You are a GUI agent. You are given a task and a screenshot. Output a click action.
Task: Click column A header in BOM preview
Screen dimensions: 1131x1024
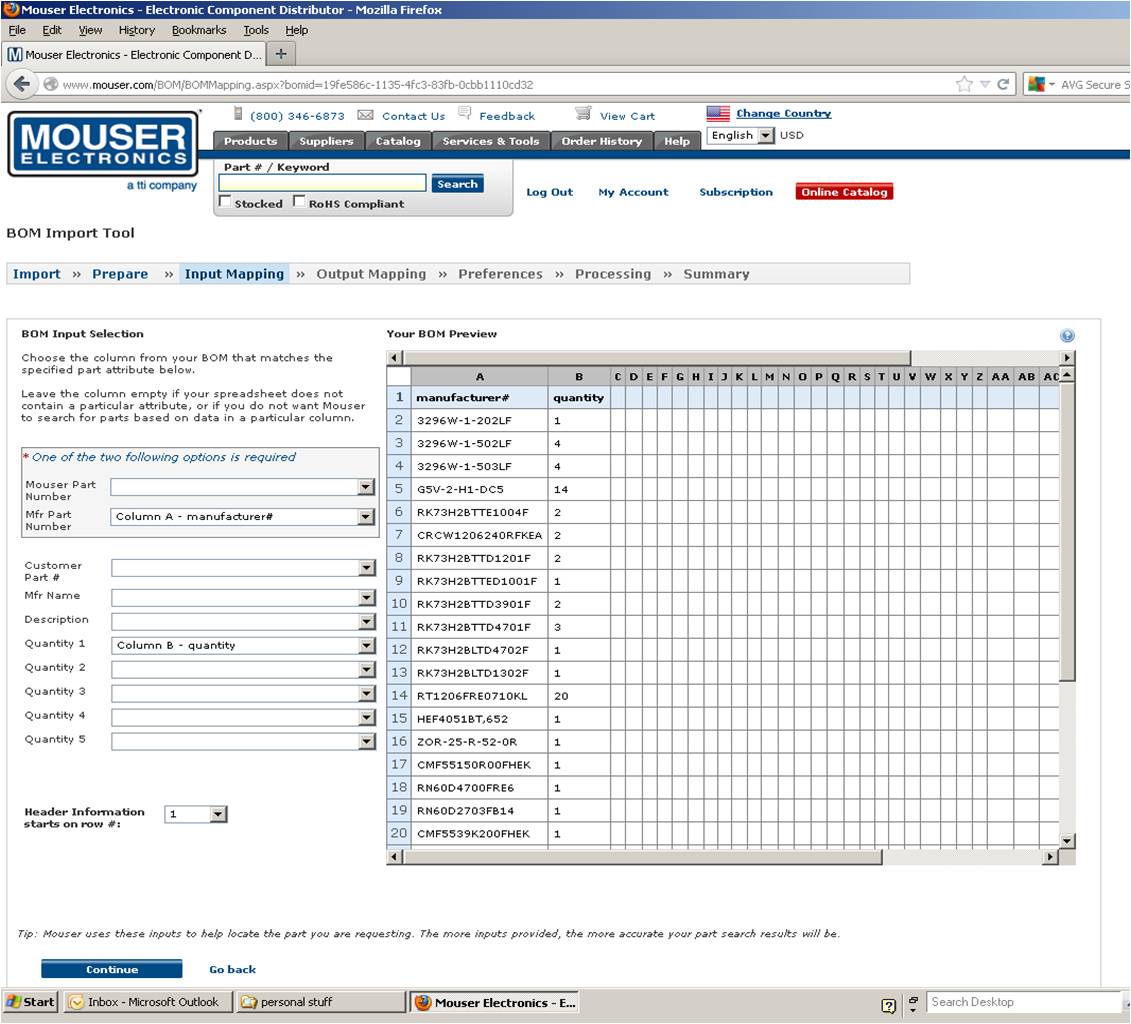pyautogui.click(x=480, y=376)
